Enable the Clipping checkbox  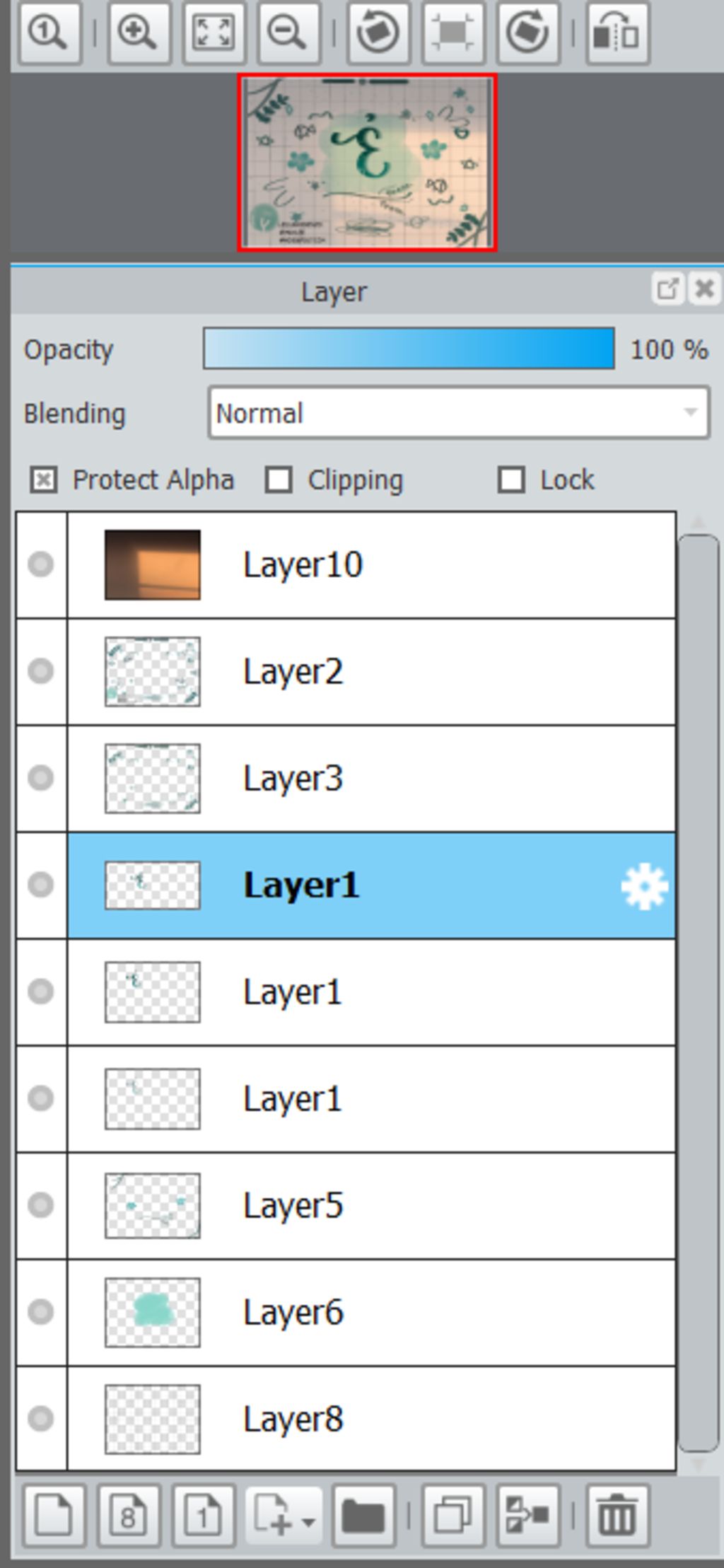[x=279, y=480]
